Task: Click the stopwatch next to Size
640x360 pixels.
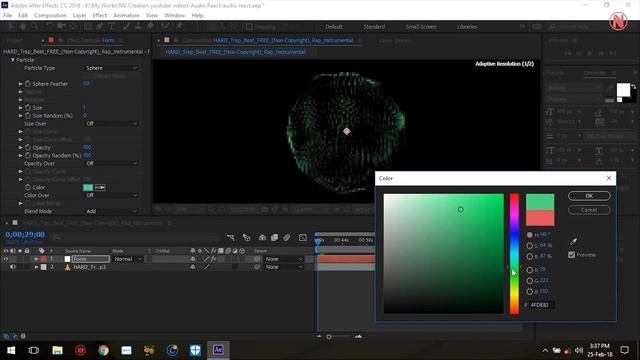Action: click(x=28, y=108)
